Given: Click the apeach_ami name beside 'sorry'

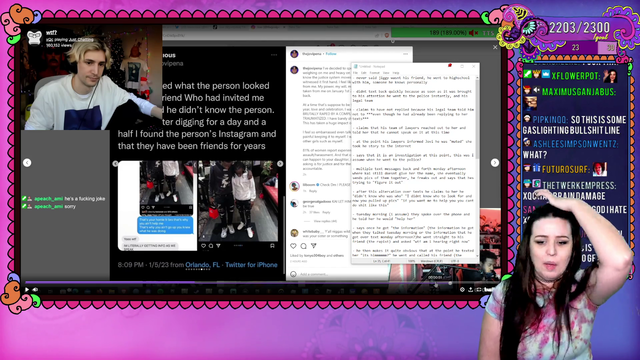Looking at the screenshot, I should coord(49,207).
